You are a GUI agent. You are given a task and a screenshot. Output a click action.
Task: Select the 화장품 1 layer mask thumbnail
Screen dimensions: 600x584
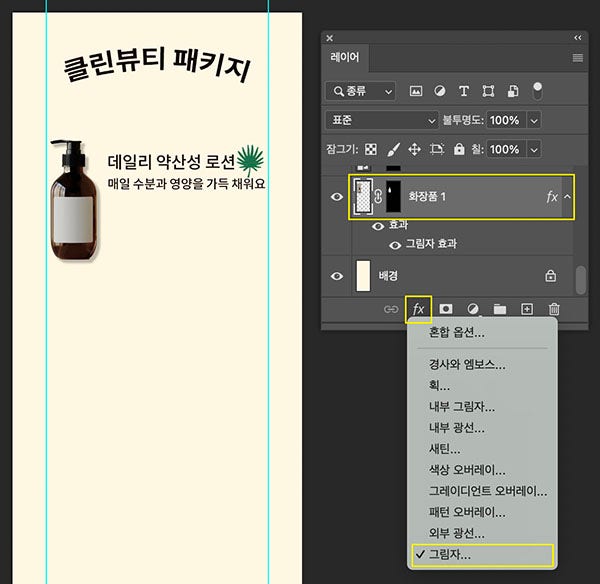393,197
